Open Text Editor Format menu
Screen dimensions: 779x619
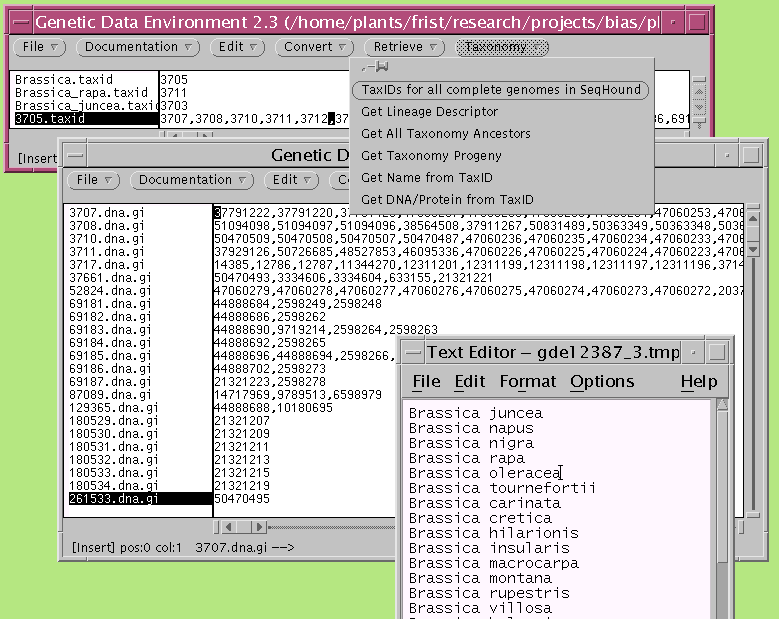coord(528,382)
